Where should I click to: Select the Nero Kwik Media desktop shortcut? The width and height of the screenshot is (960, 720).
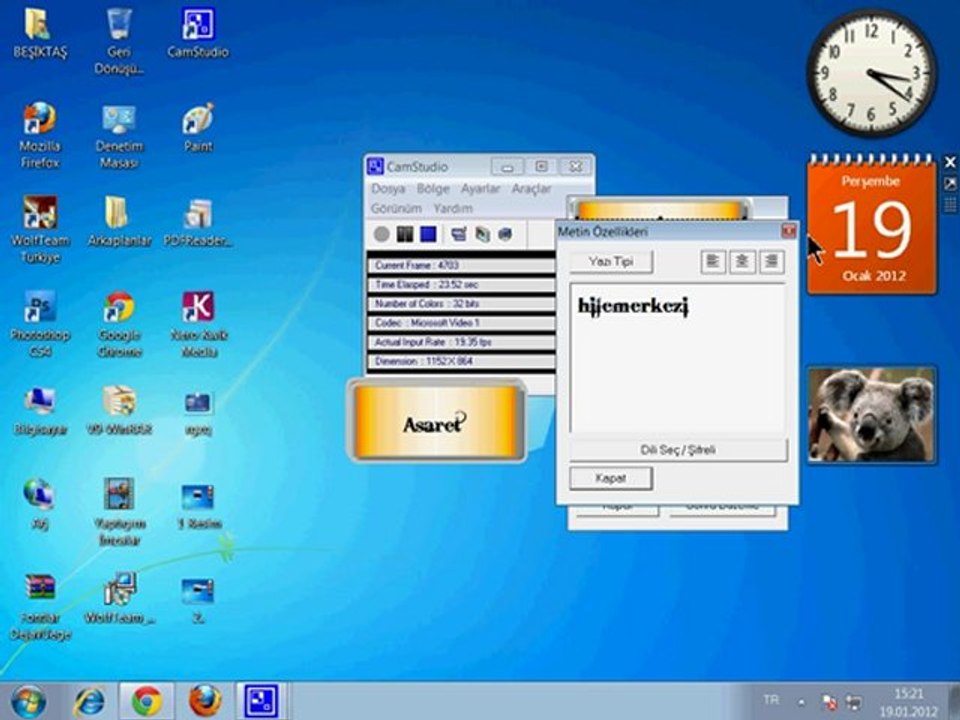coord(198,324)
